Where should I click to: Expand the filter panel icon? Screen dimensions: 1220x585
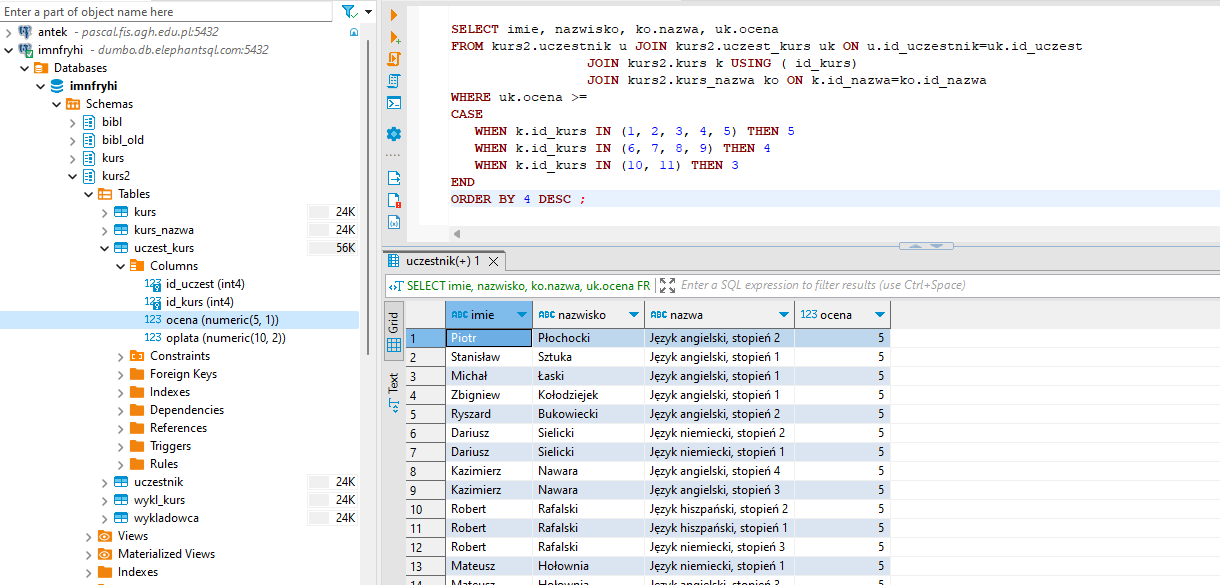tap(668, 285)
